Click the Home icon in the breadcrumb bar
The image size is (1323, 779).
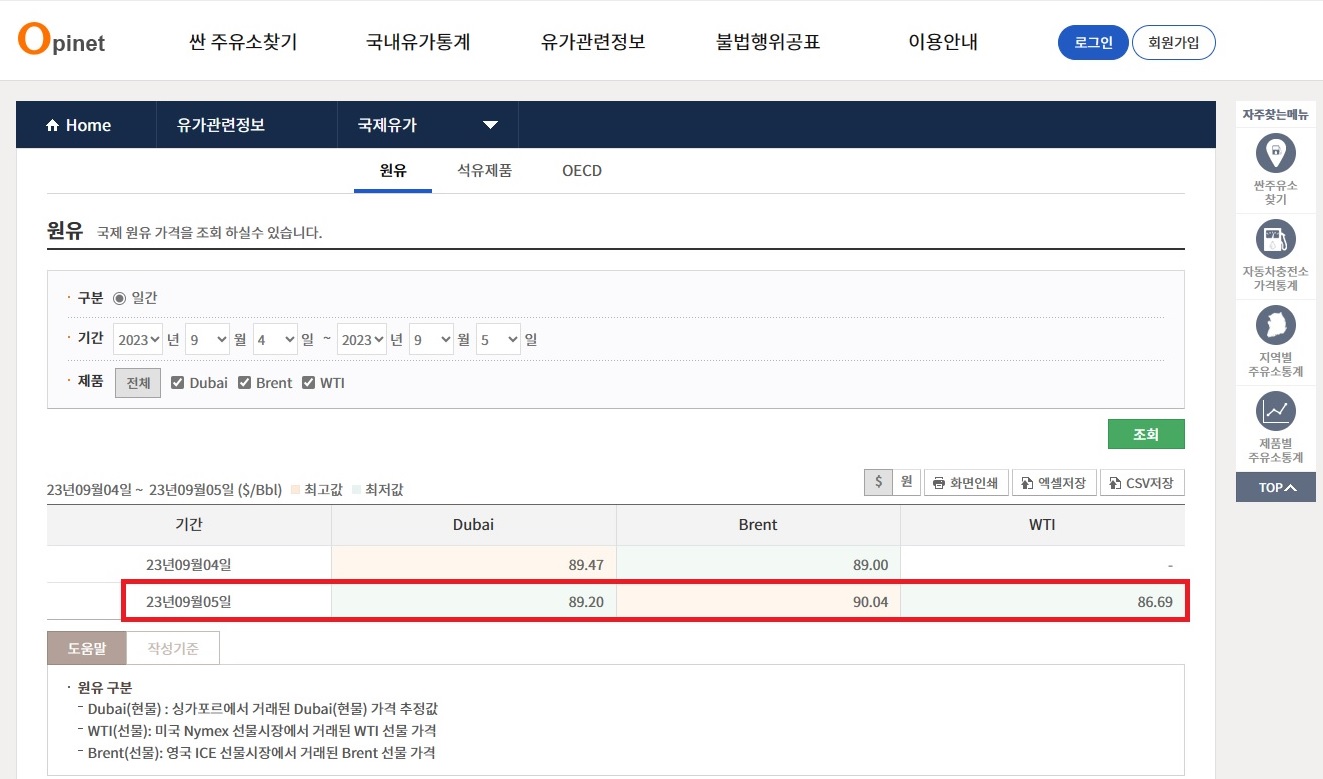[x=52, y=124]
